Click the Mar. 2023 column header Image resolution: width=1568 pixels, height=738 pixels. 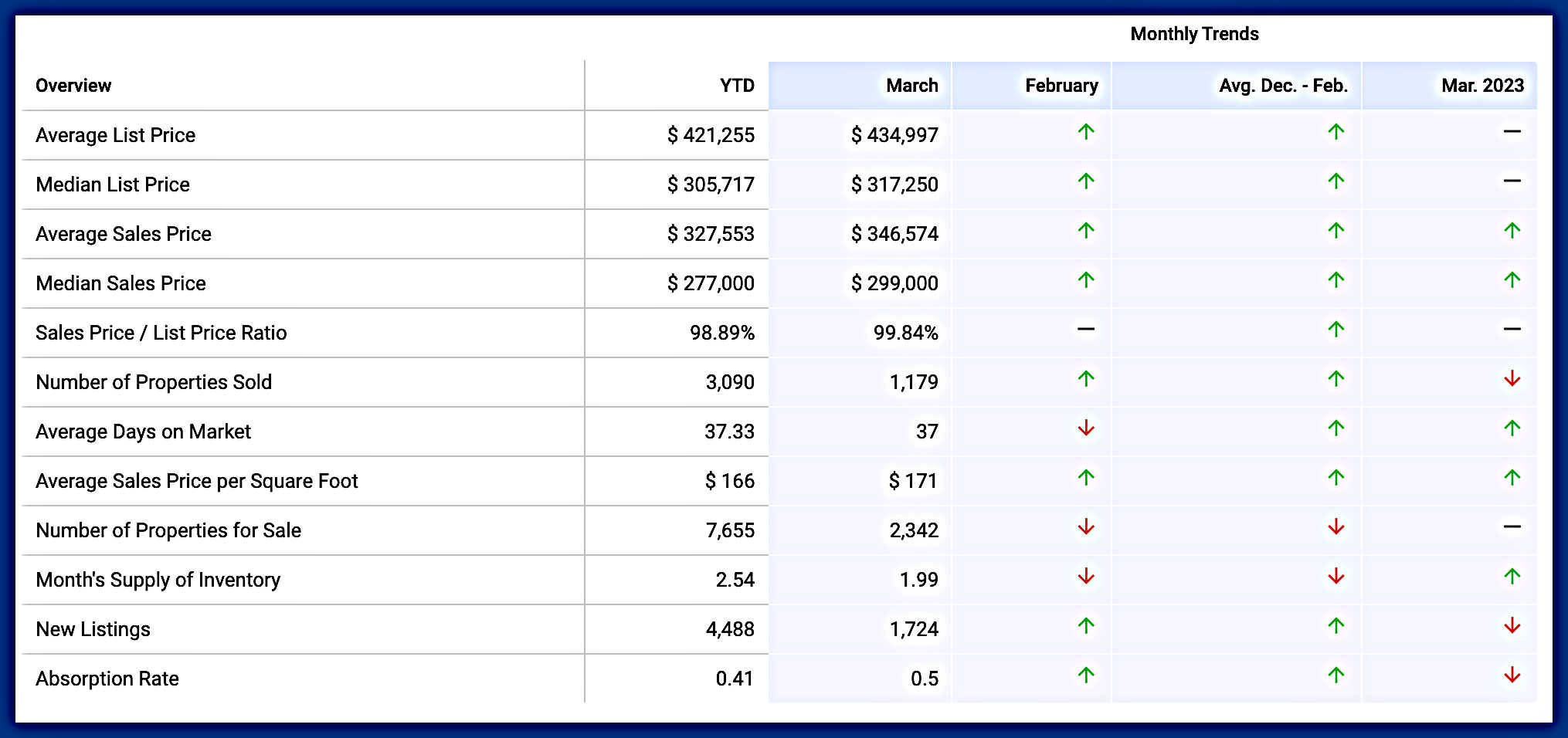pos(1482,86)
